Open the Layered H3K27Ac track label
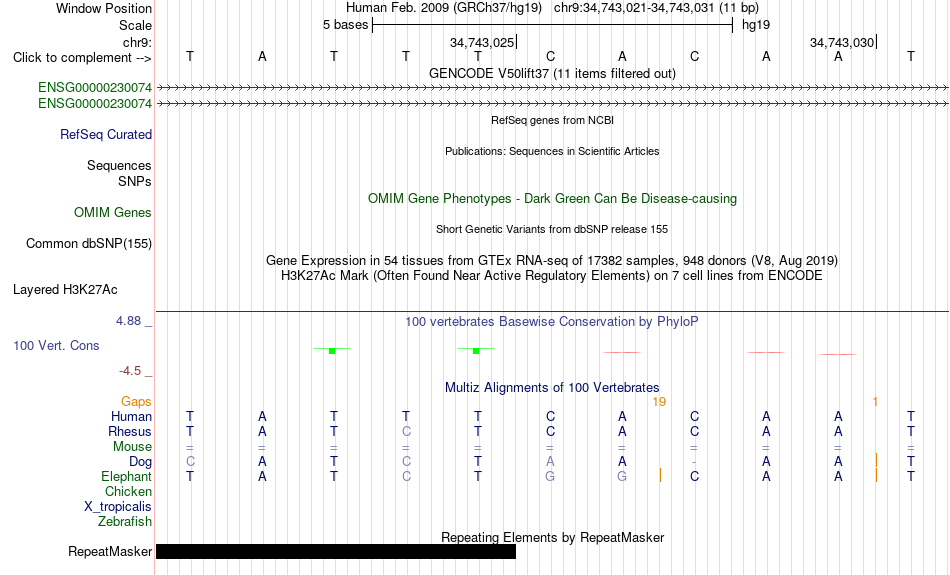 pos(65,290)
